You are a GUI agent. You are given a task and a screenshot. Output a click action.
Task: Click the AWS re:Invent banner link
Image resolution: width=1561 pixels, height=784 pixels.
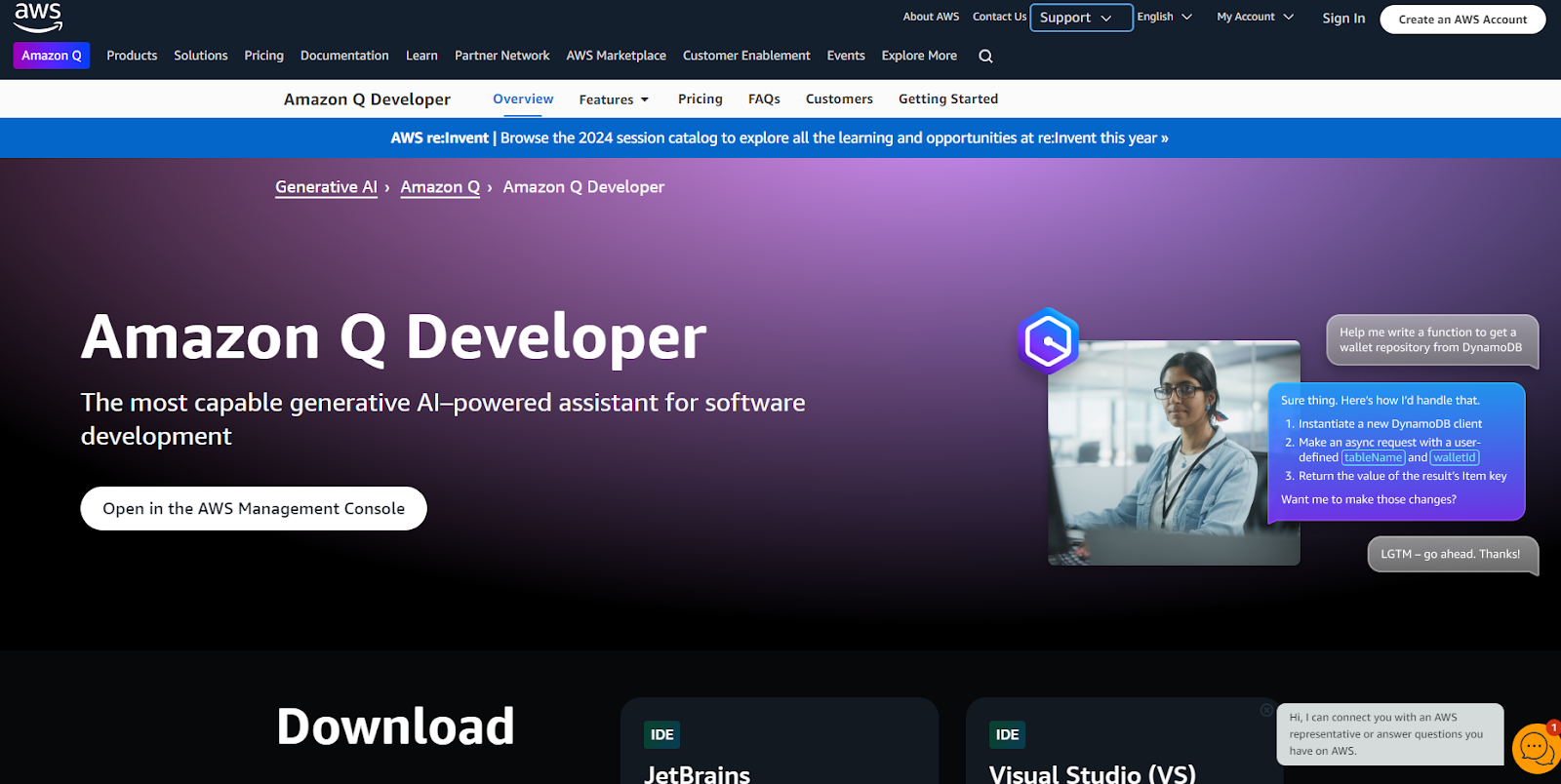[780, 138]
